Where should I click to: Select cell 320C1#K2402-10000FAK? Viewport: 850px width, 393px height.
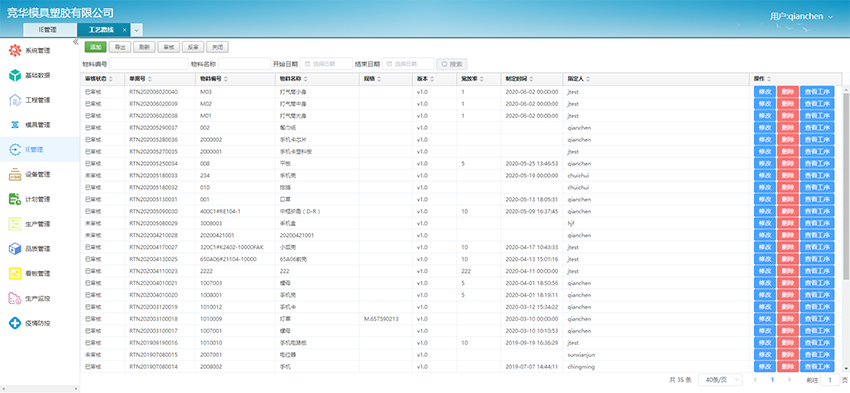click(x=231, y=247)
